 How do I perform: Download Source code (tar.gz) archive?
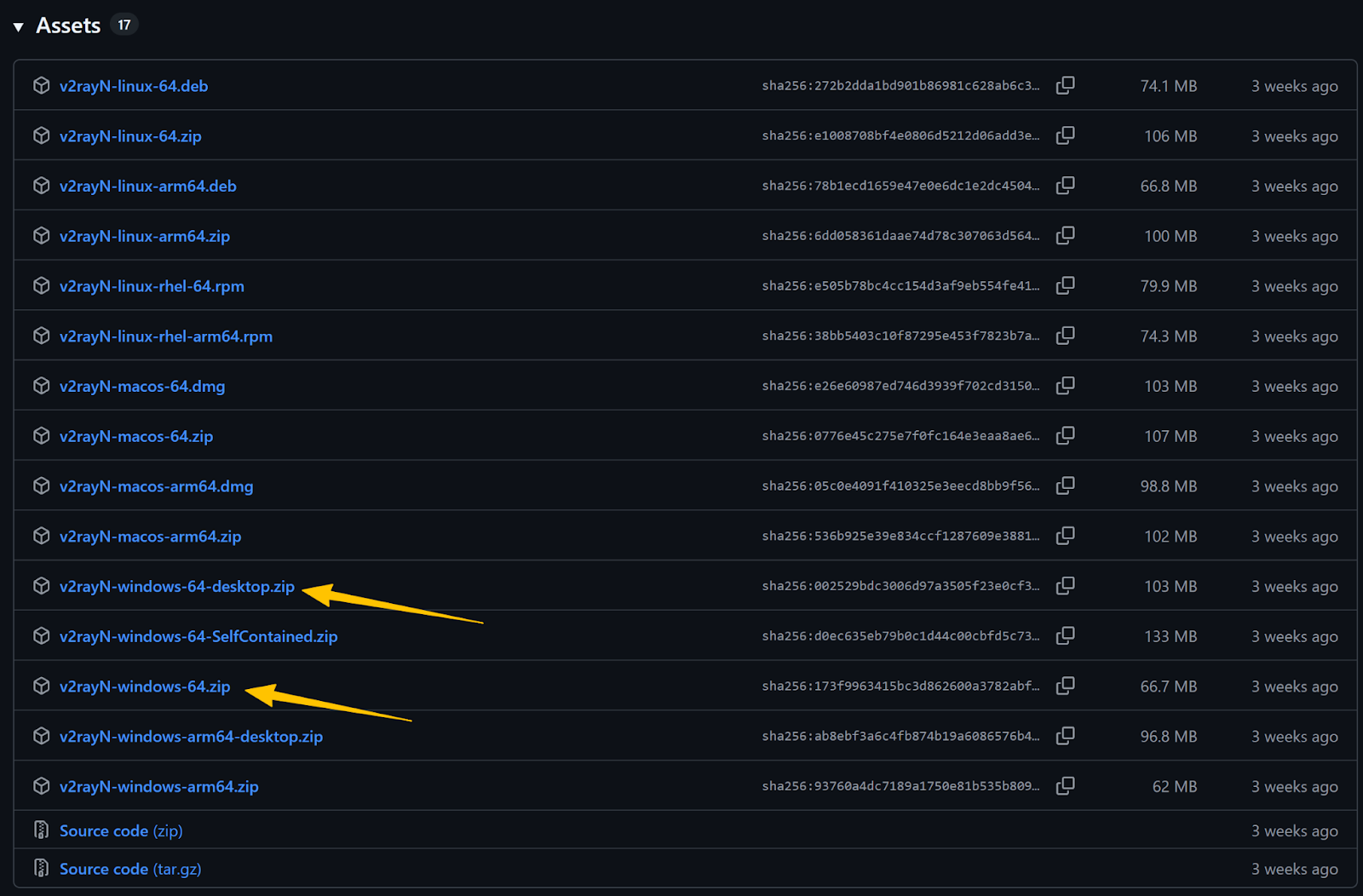pos(130,869)
